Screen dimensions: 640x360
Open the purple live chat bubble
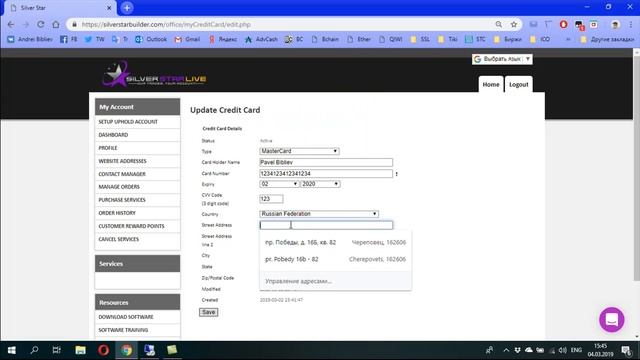pos(611,320)
